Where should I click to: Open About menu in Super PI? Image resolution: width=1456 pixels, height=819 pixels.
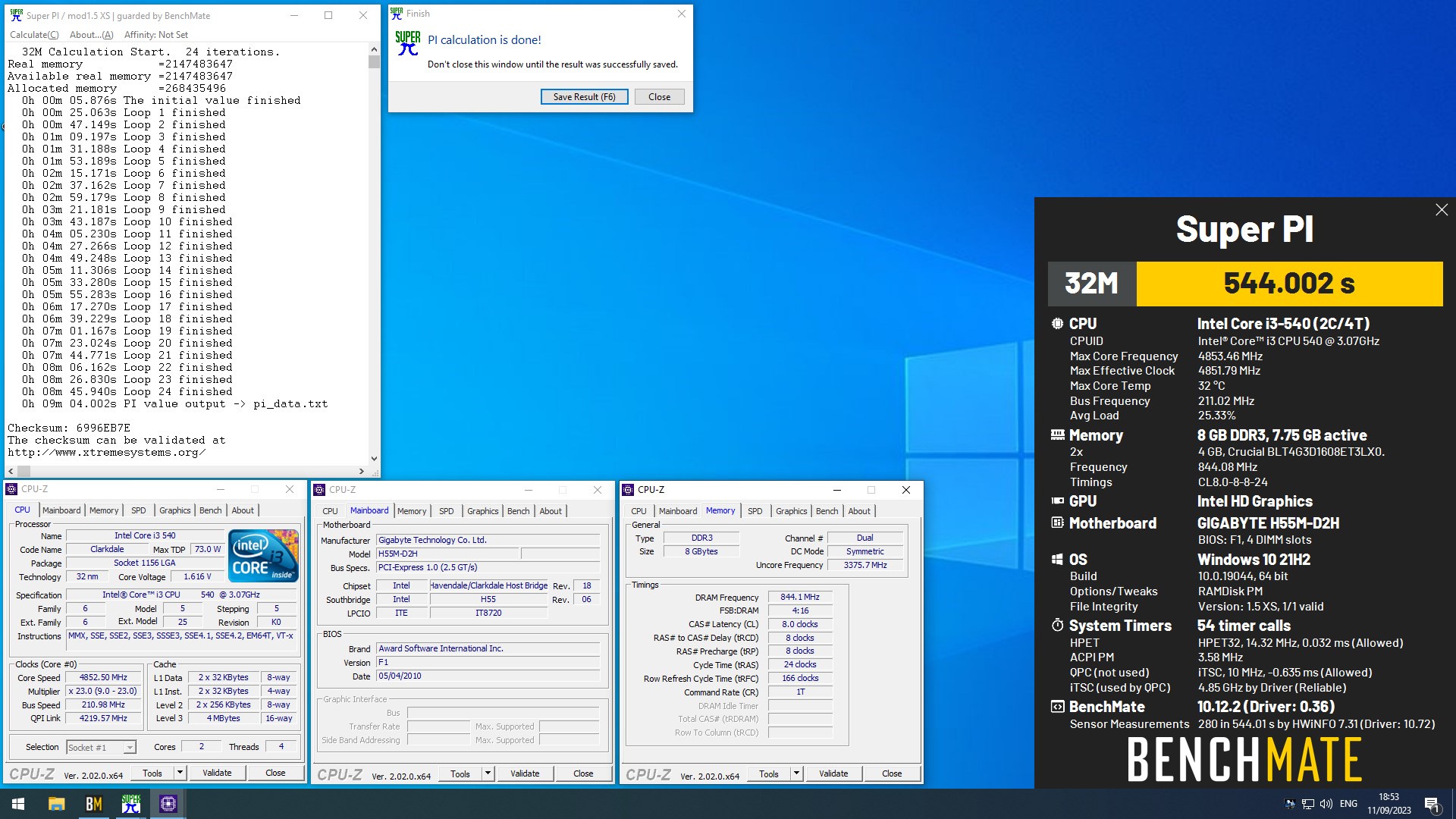click(91, 35)
